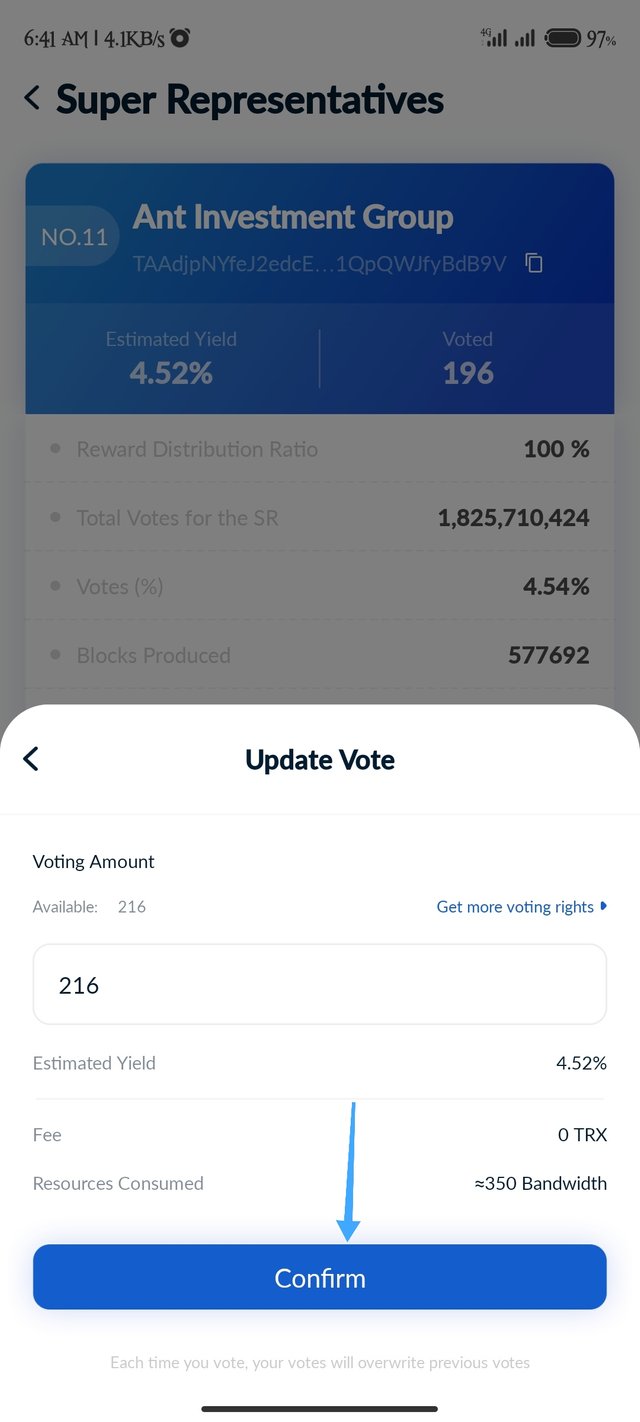Tap the alarm icon in status bar
Image resolution: width=640 pixels, height=1422 pixels.
(180, 38)
